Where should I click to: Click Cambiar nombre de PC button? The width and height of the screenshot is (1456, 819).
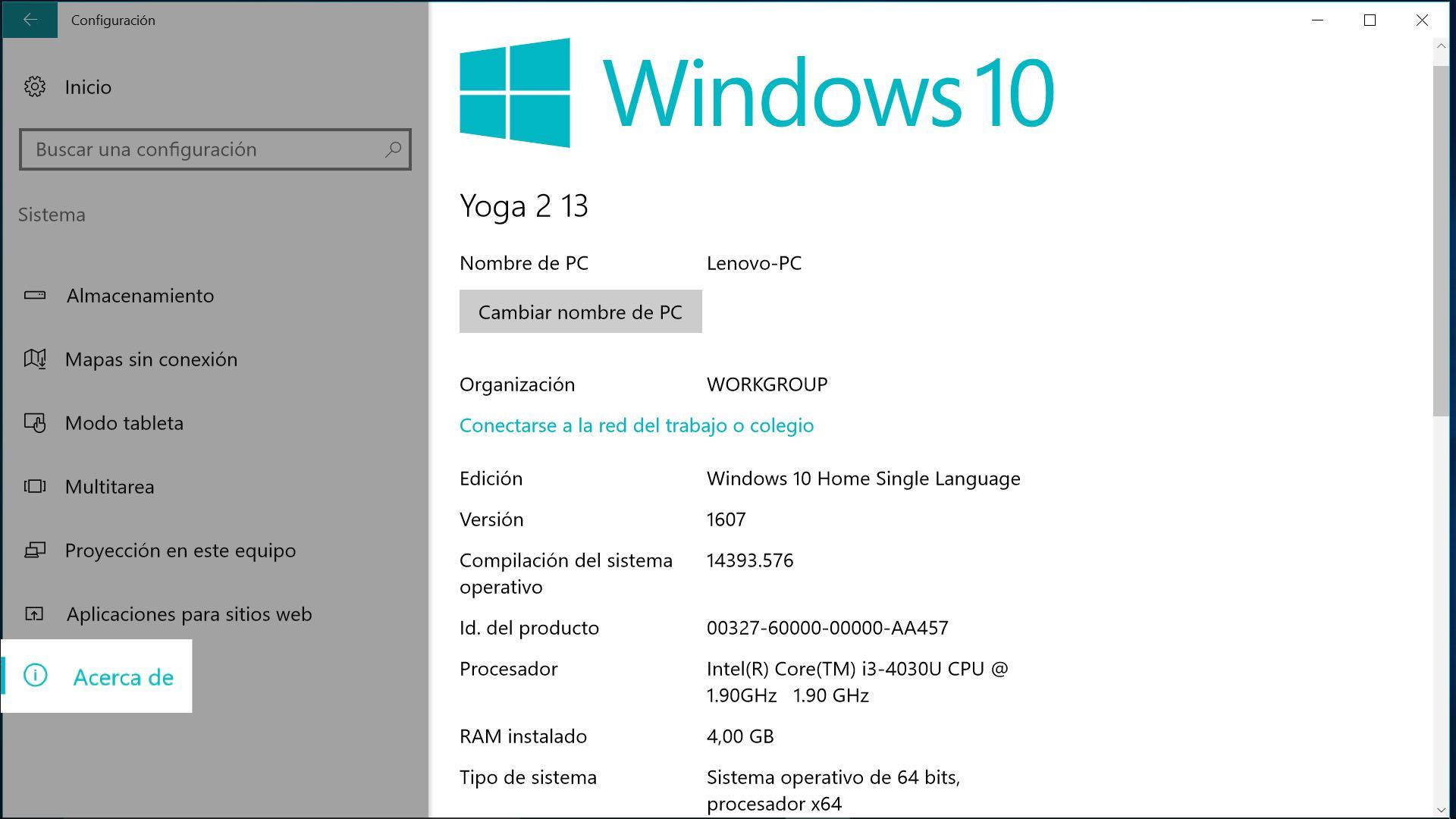580,312
